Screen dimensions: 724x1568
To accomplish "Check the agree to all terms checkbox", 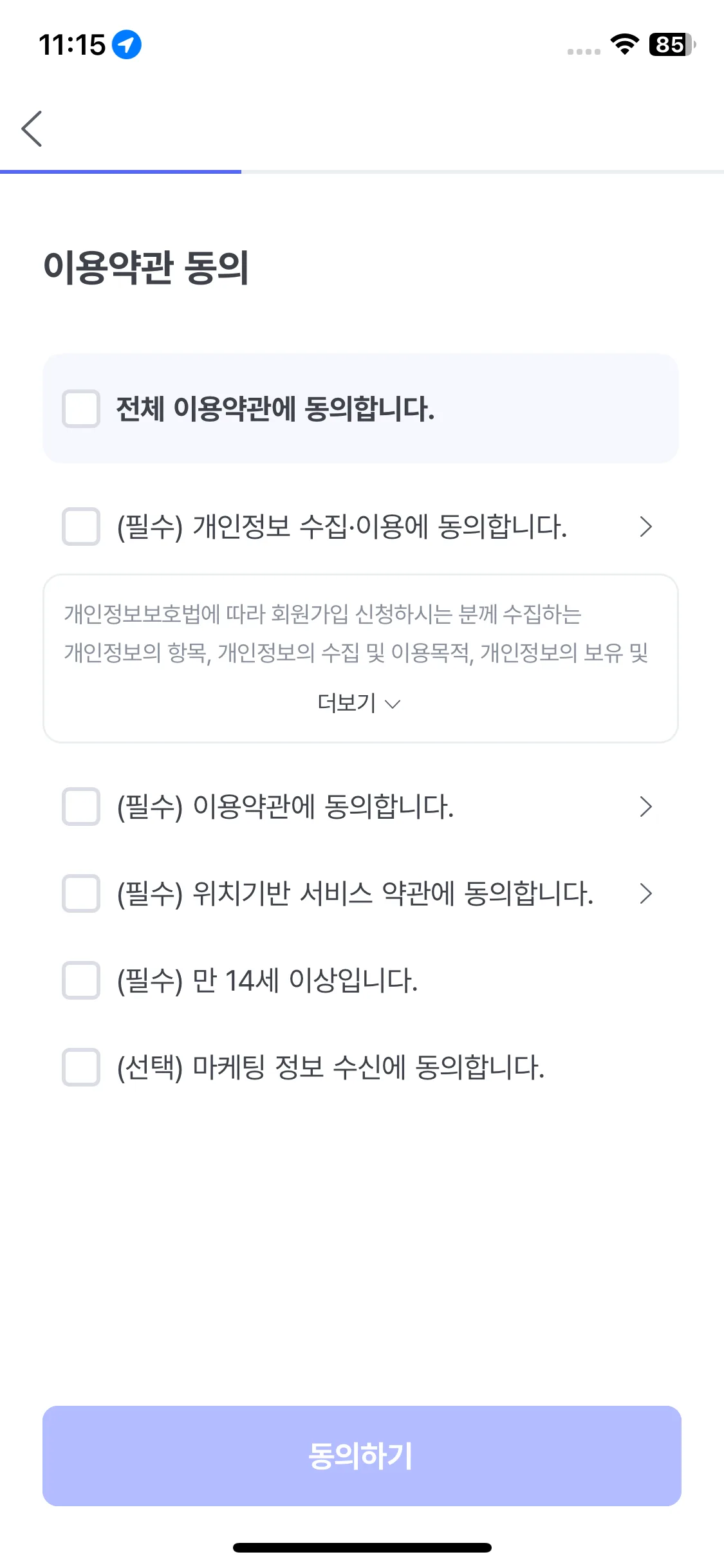I will [81, 409].
